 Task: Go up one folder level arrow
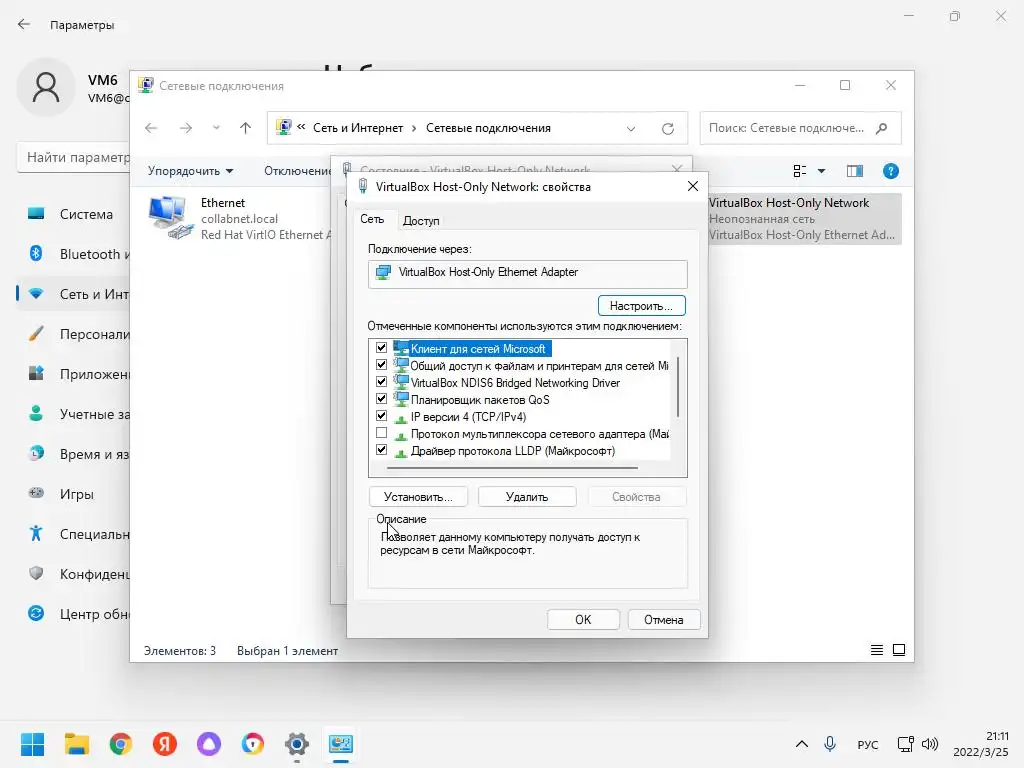point(246,128)
